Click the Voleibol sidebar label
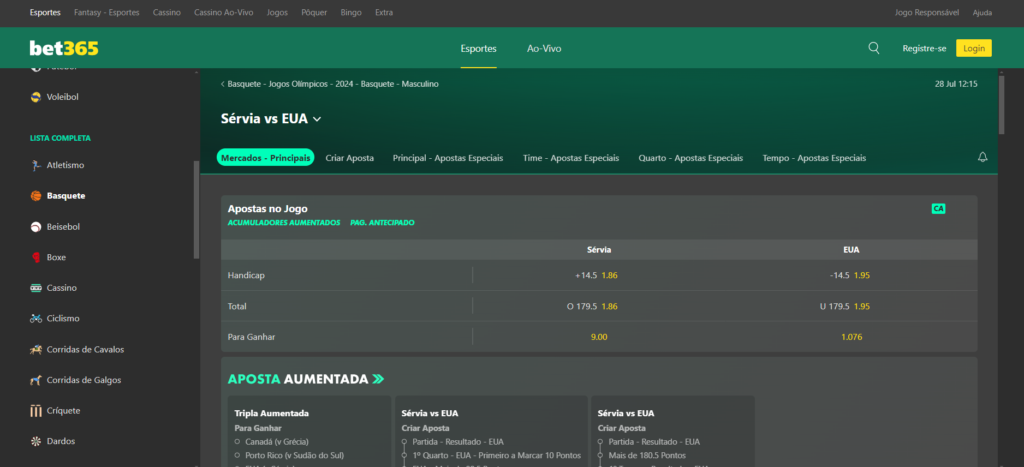Screen dimensions: 1024x467 [63, 97]
